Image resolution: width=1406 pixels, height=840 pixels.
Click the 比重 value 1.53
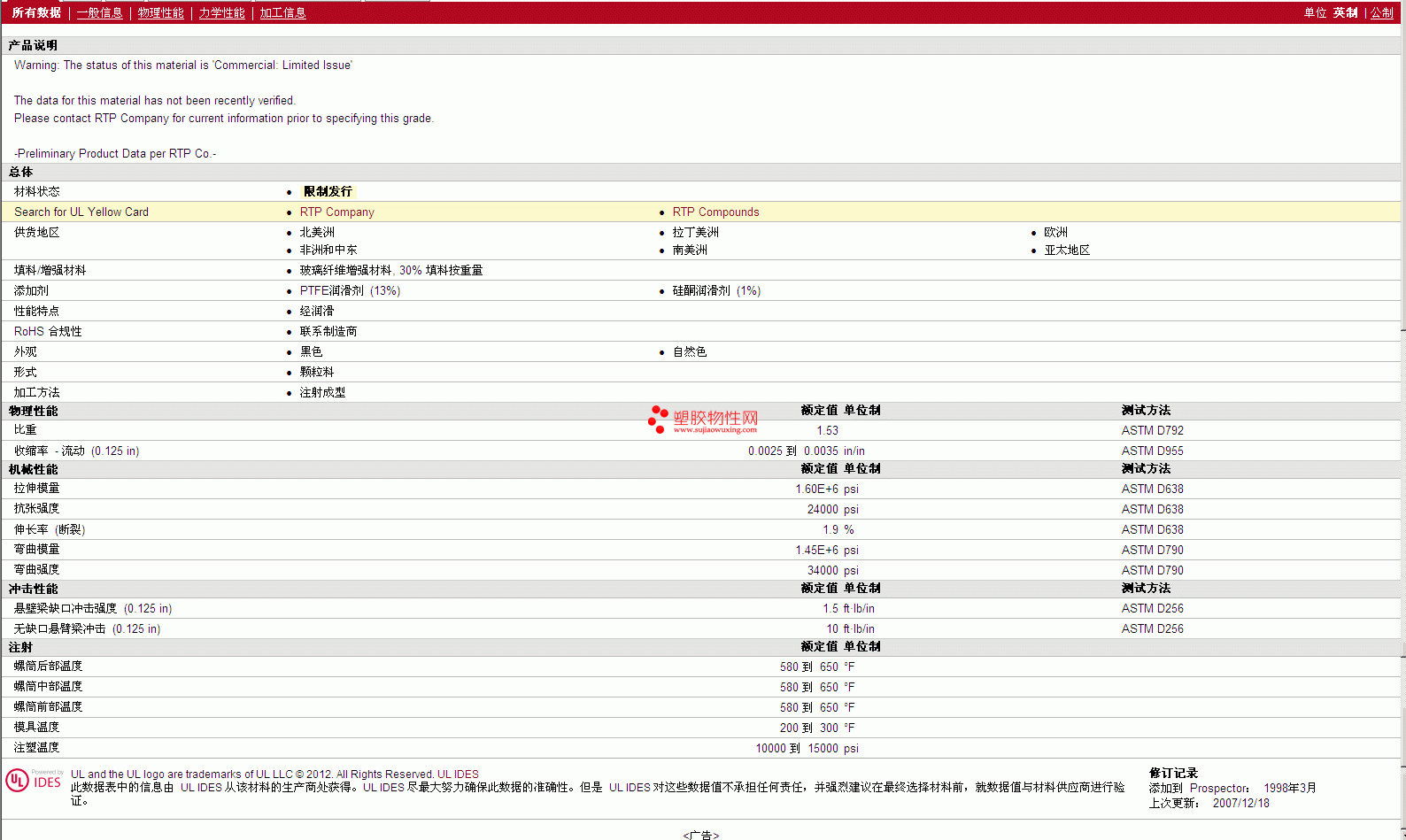point(827,430)
